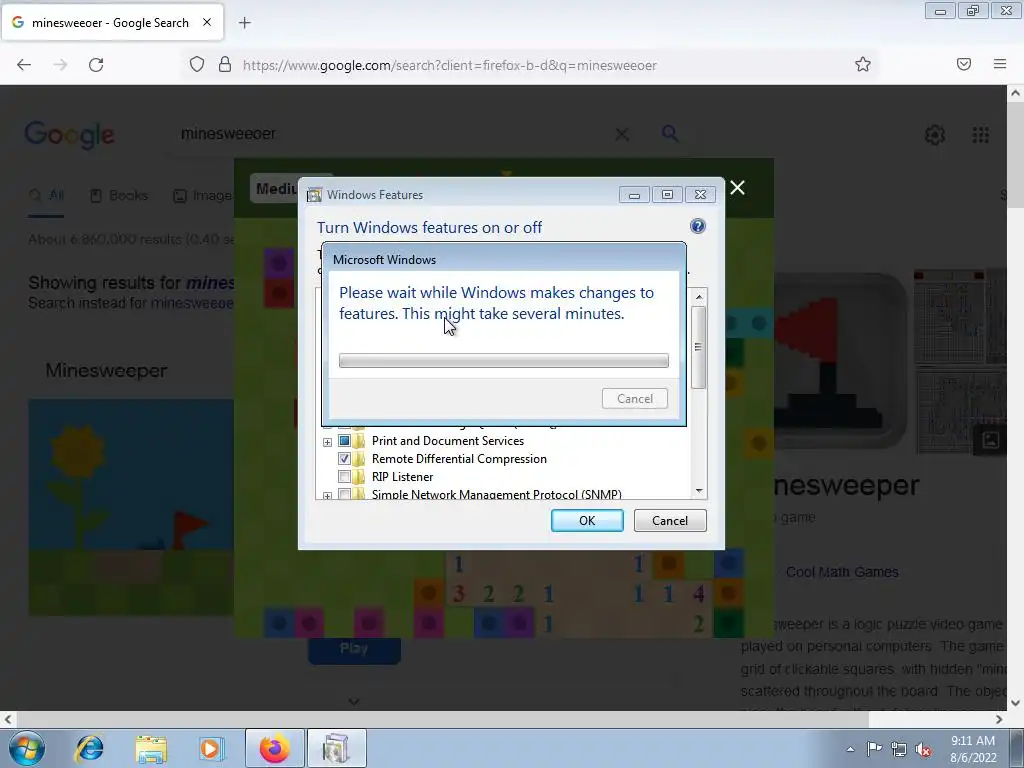Open the muted volume tray icon
The width and height of the screenshot is (1024, 768).
pos(923,749)
